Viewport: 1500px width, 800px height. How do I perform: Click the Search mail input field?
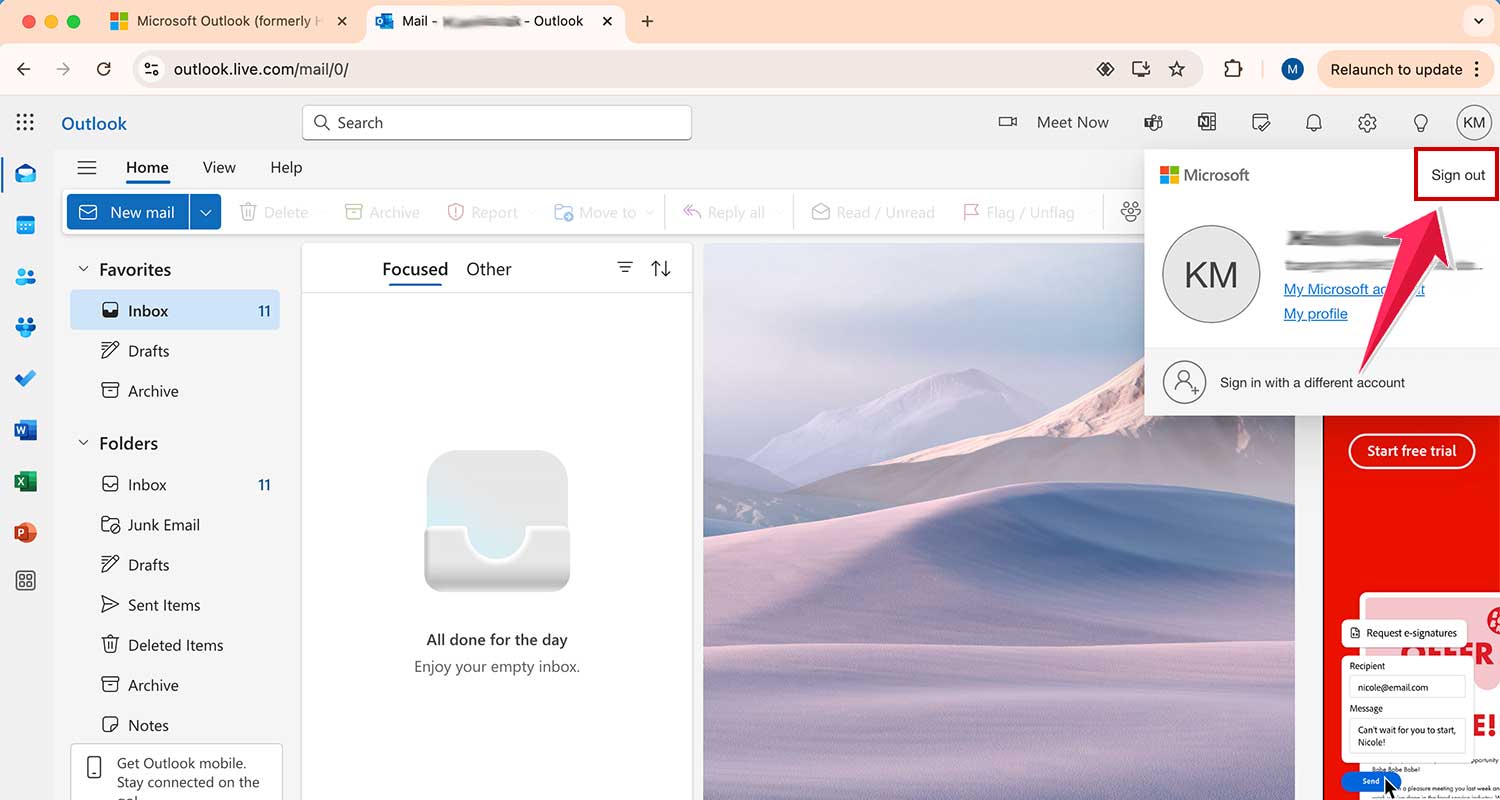coord(497,122)
